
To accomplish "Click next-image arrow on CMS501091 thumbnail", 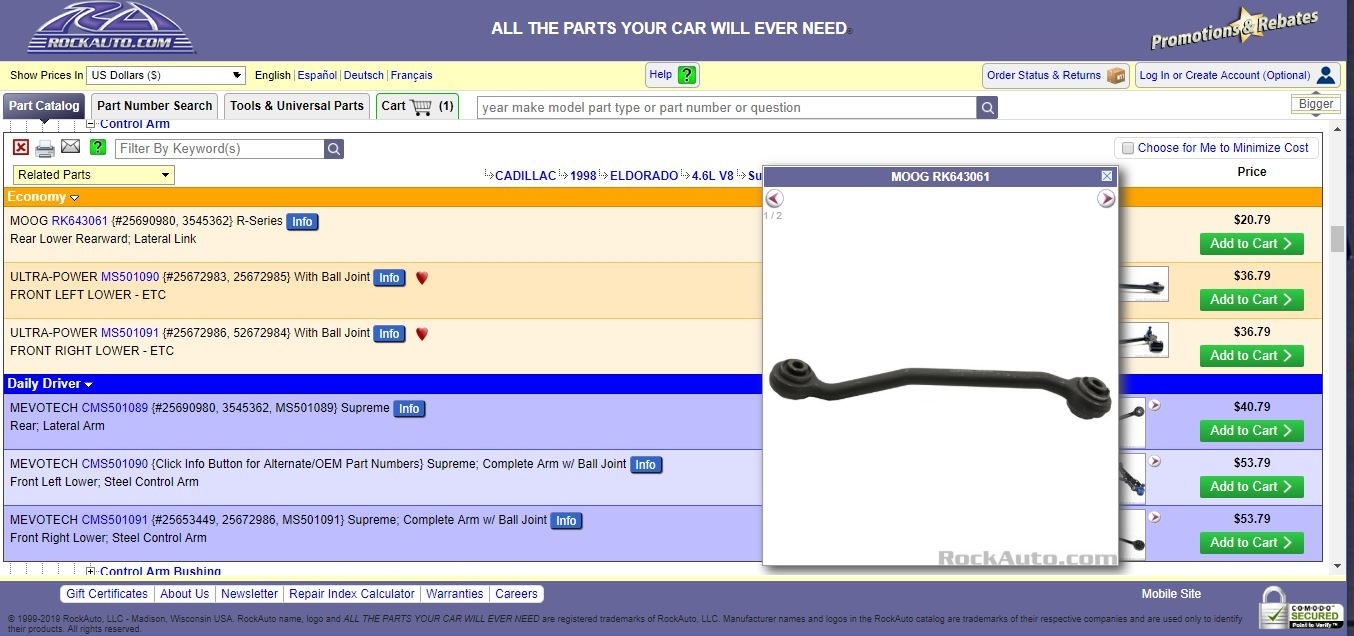I will tap(1155, 517).
